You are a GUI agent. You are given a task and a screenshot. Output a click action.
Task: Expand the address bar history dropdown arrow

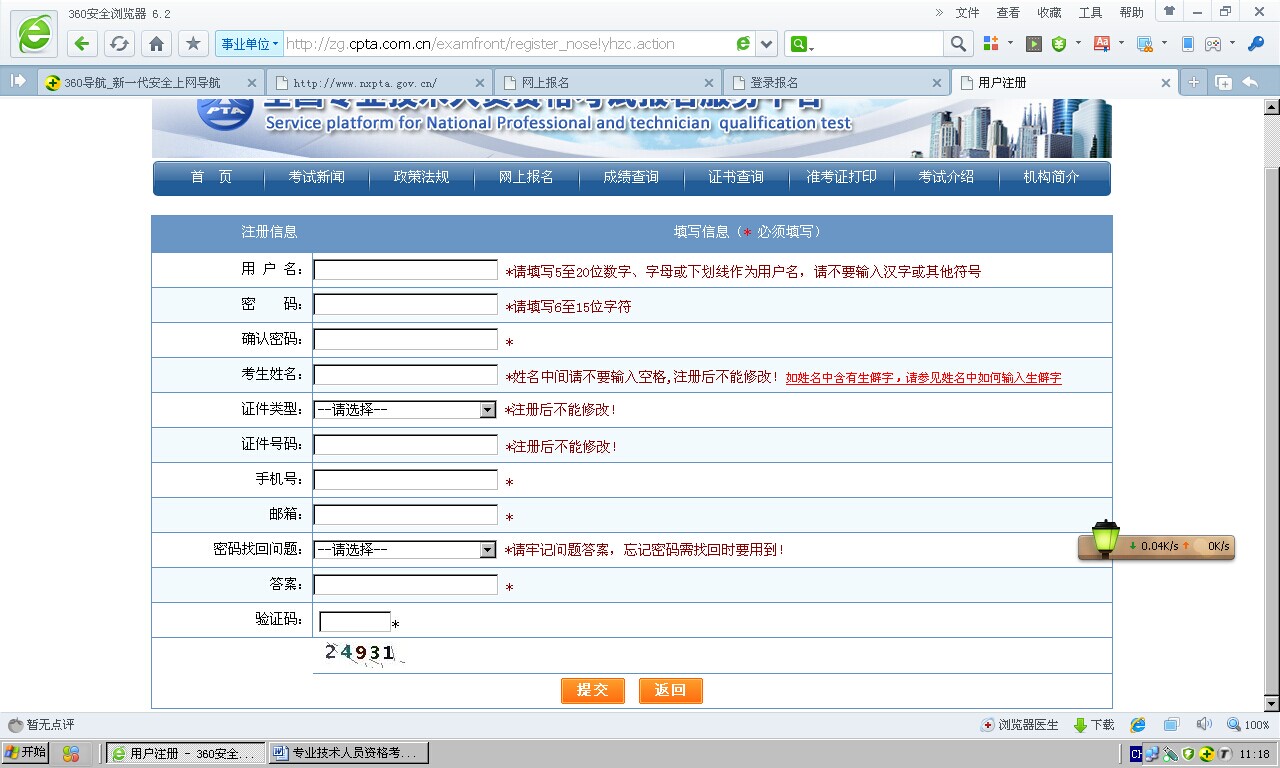[767, 44]
